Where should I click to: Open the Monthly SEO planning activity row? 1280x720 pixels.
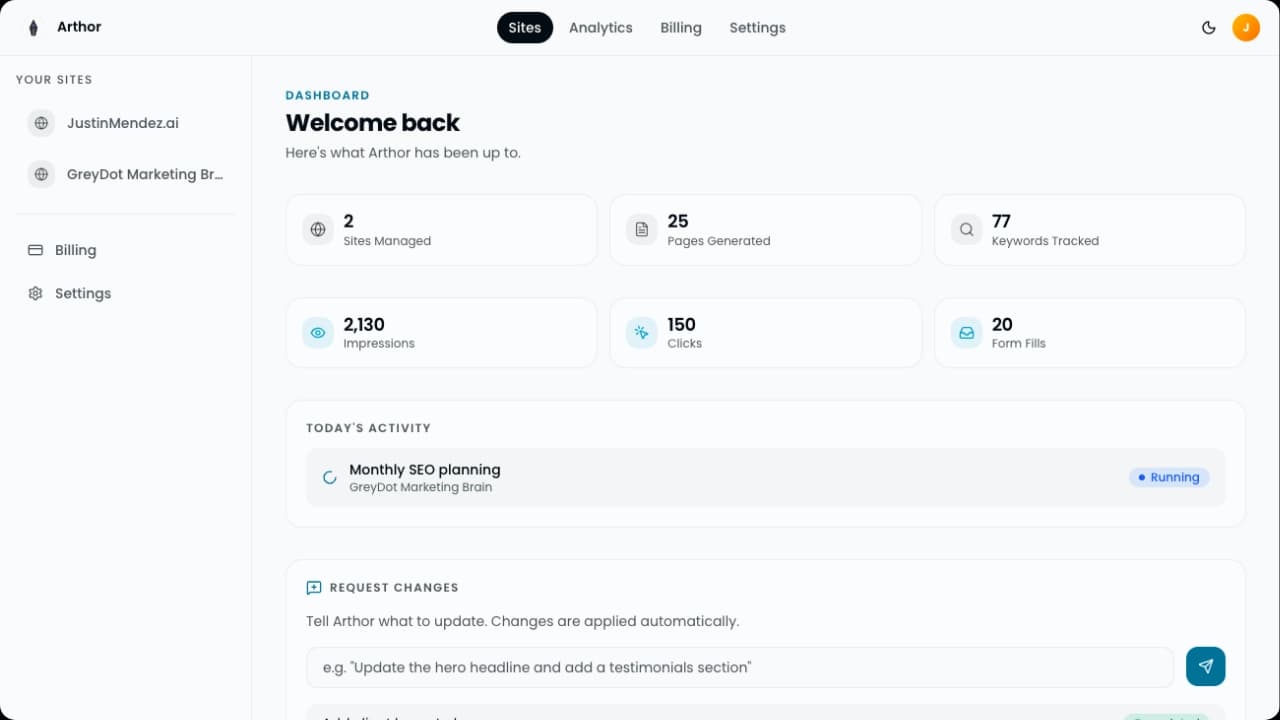766,477
